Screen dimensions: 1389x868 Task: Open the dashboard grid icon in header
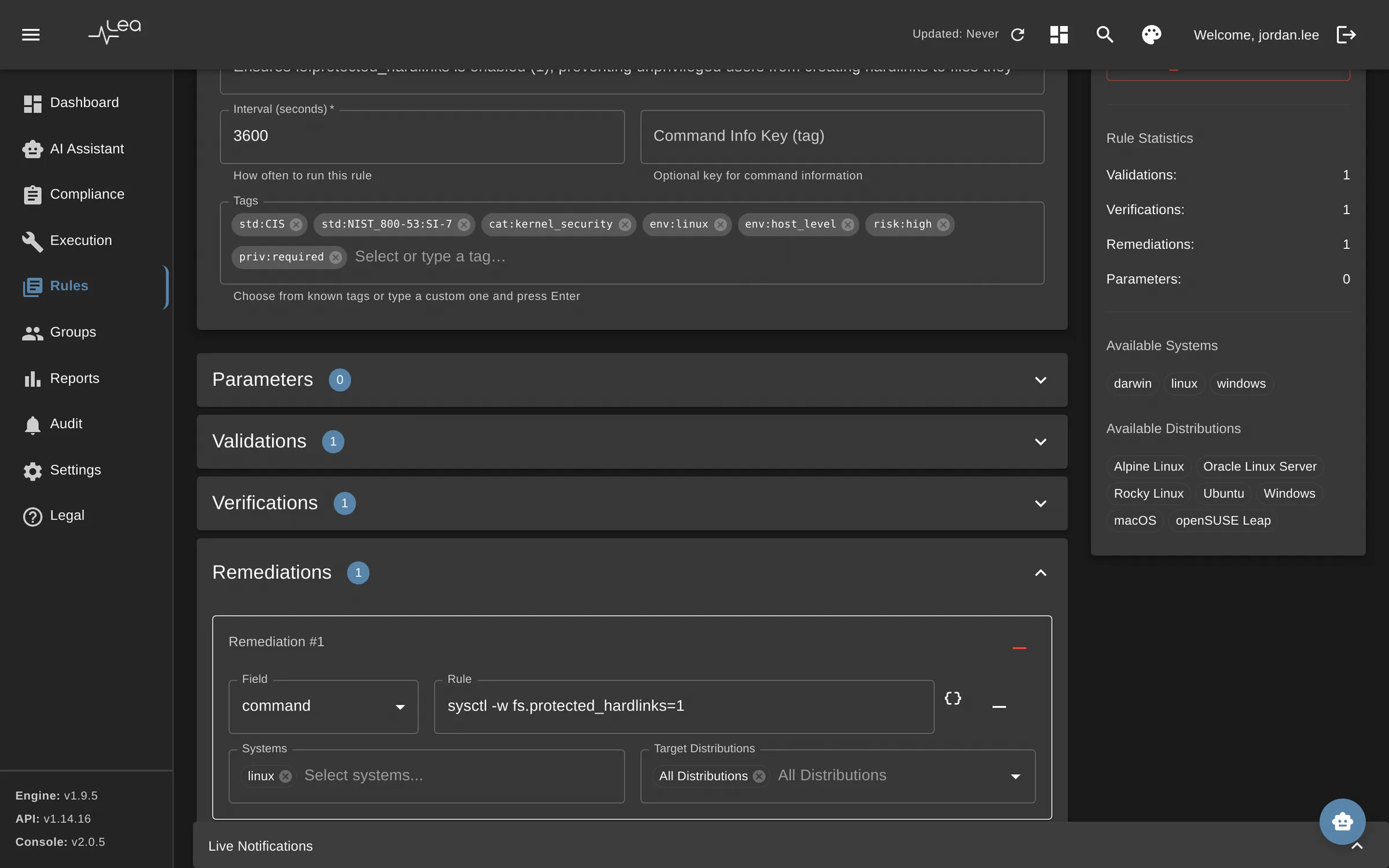point(1059,35)
